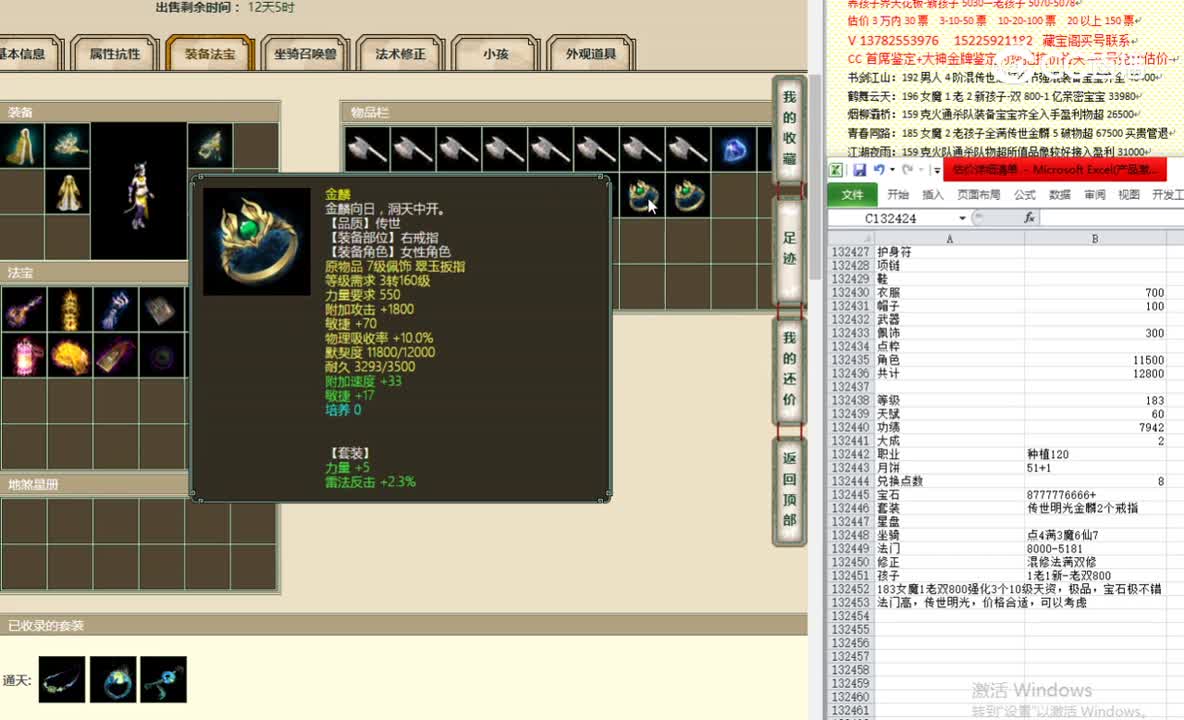Click the Excel Undo arrow icon
1184x720 pixels.
click(x=878, y=170)
